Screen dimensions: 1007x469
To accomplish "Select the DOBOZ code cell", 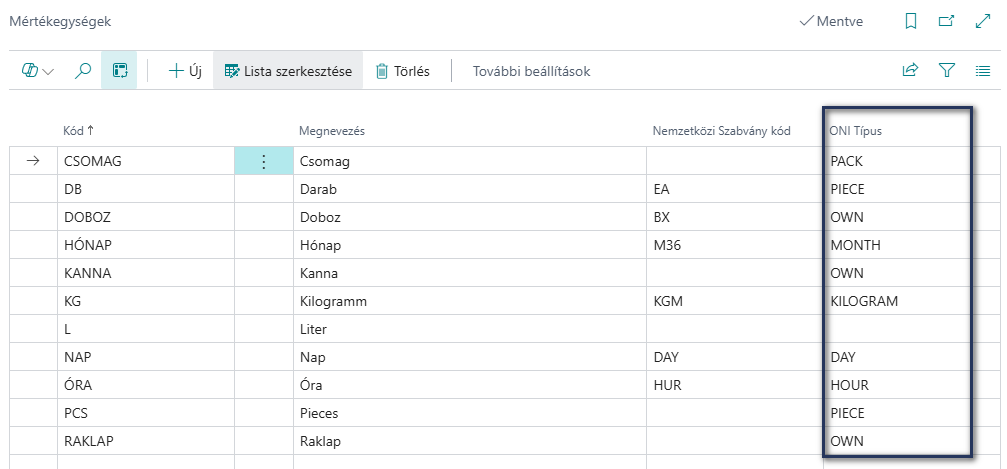I will (x=146, y=217).
